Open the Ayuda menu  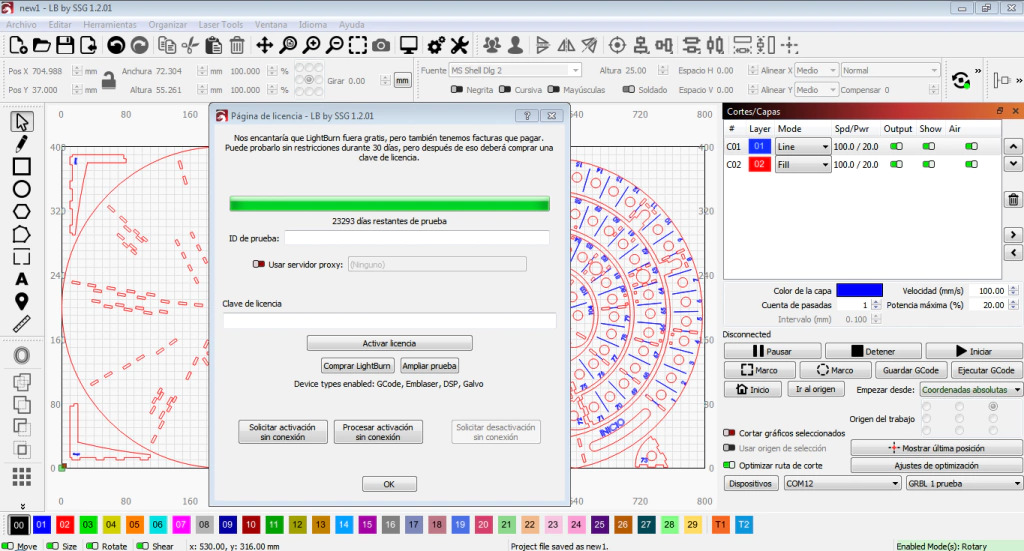click(351, 25)
